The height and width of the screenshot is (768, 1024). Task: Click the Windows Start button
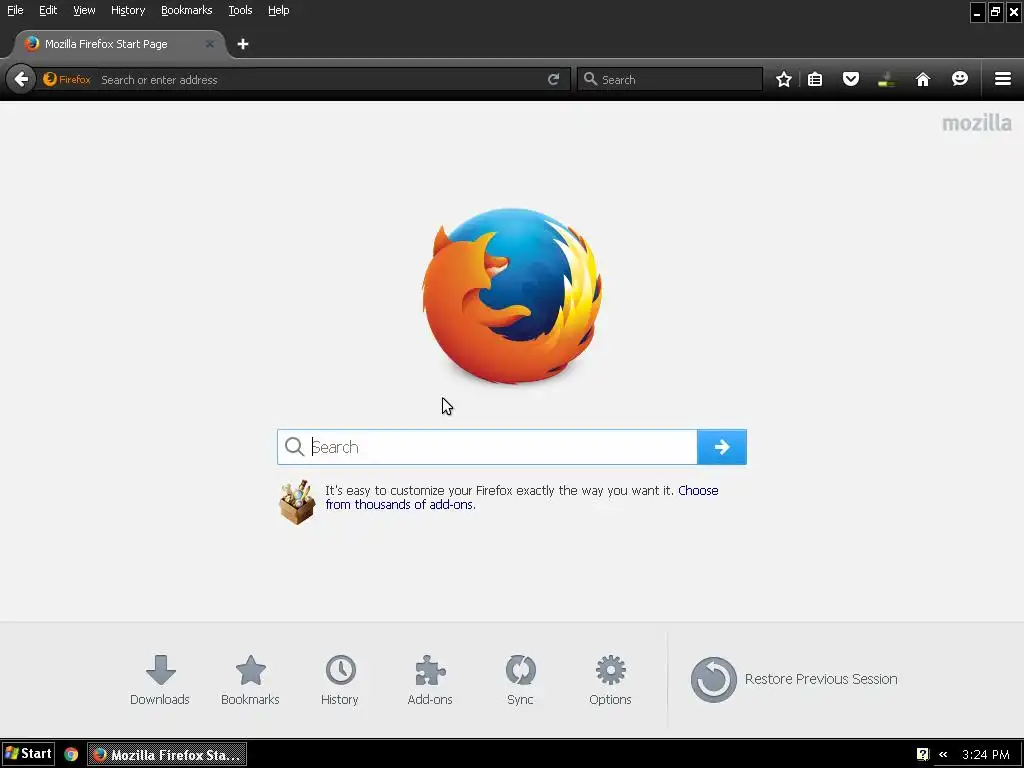(x=28, y=754)
